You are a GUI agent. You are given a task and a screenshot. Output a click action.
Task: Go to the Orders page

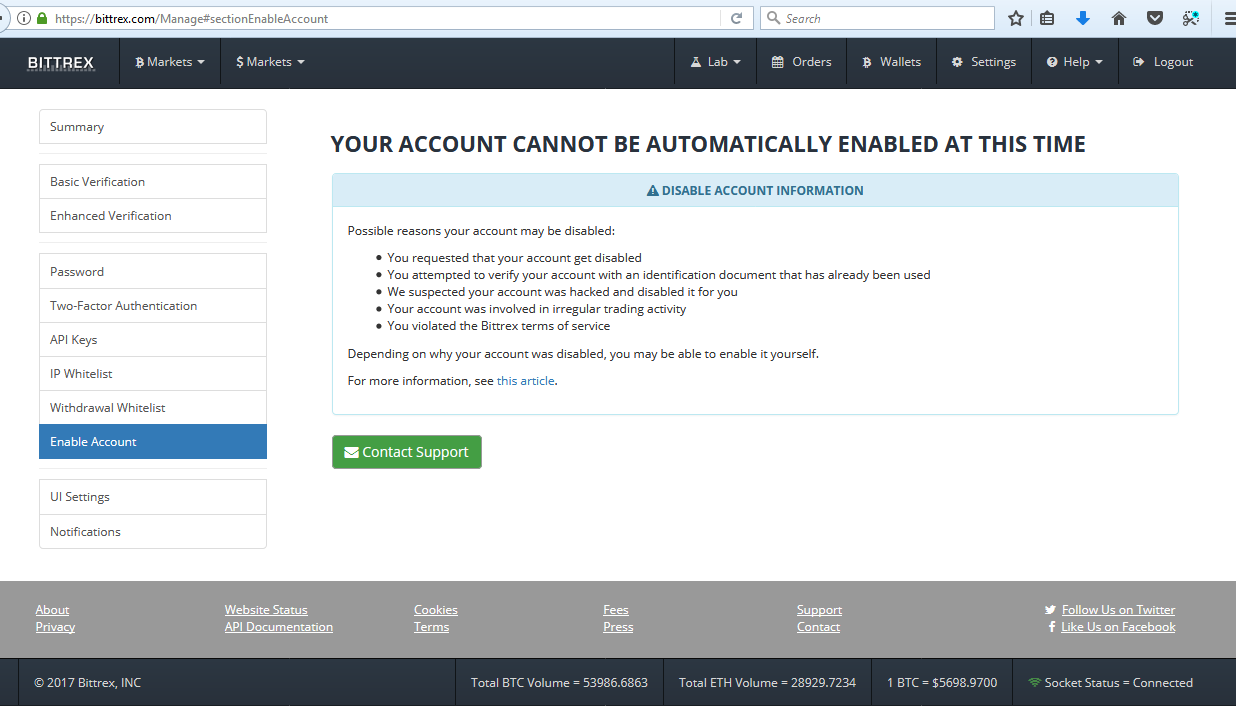click(x=801, y=62)
